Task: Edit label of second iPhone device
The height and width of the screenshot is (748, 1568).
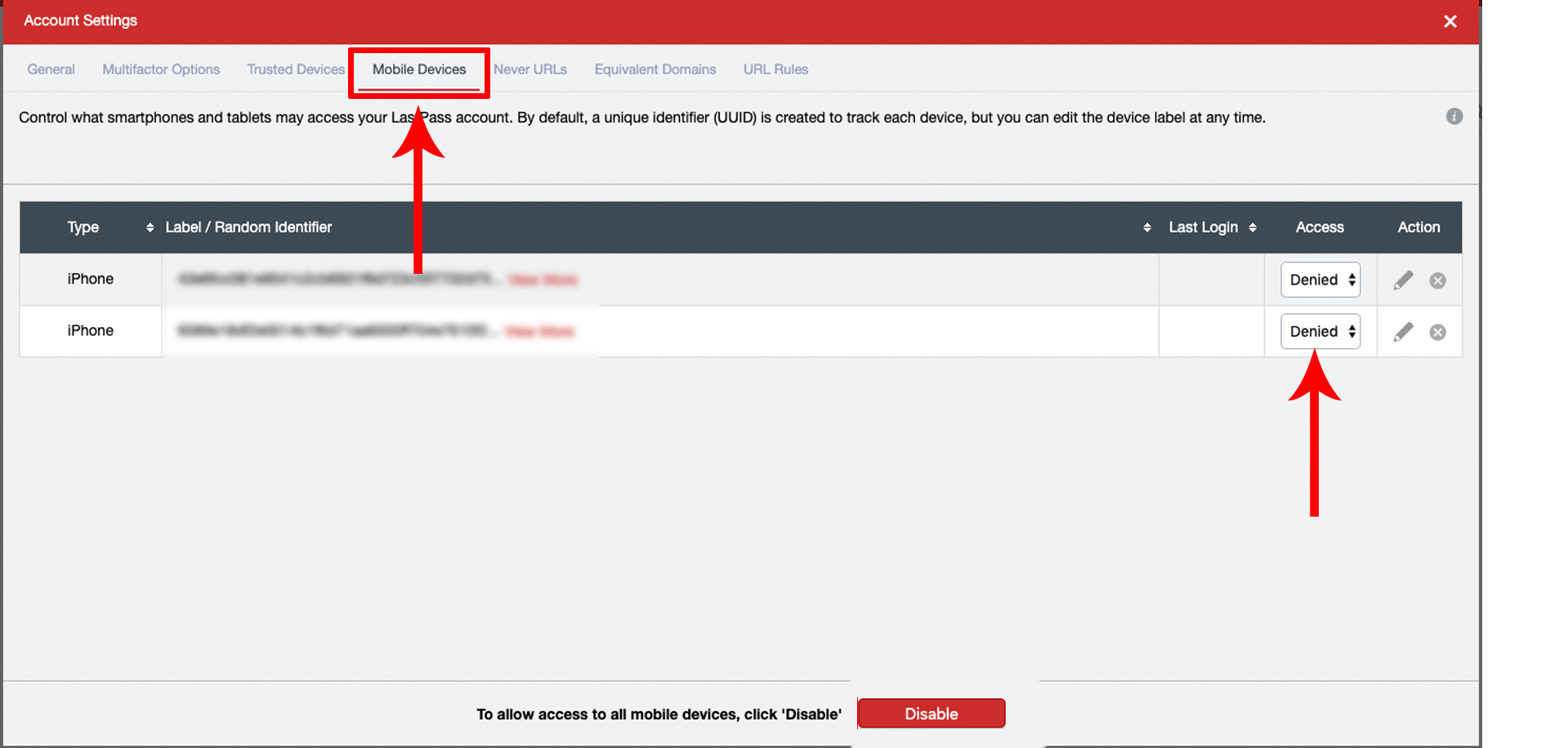Action: click(1403, 332)
